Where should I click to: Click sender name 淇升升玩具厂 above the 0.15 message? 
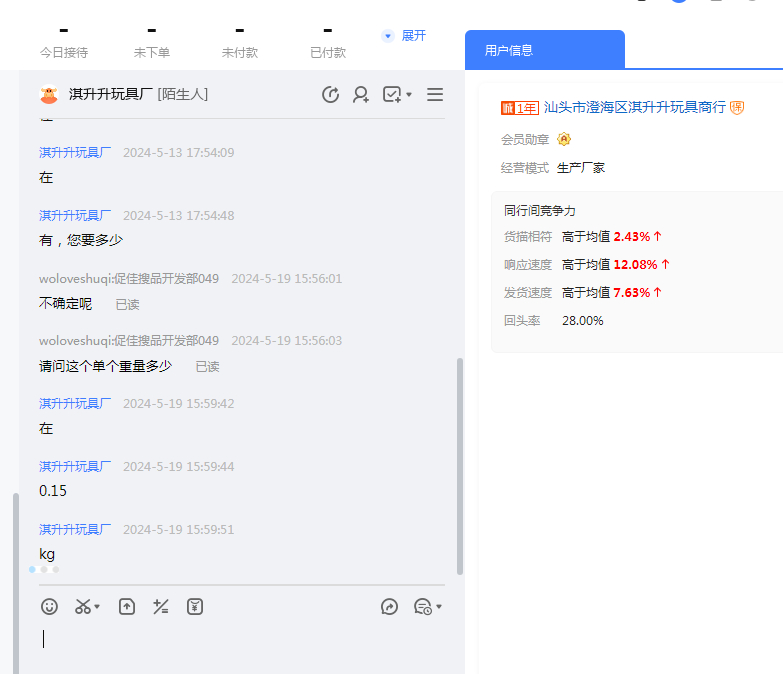coord(75,466)
